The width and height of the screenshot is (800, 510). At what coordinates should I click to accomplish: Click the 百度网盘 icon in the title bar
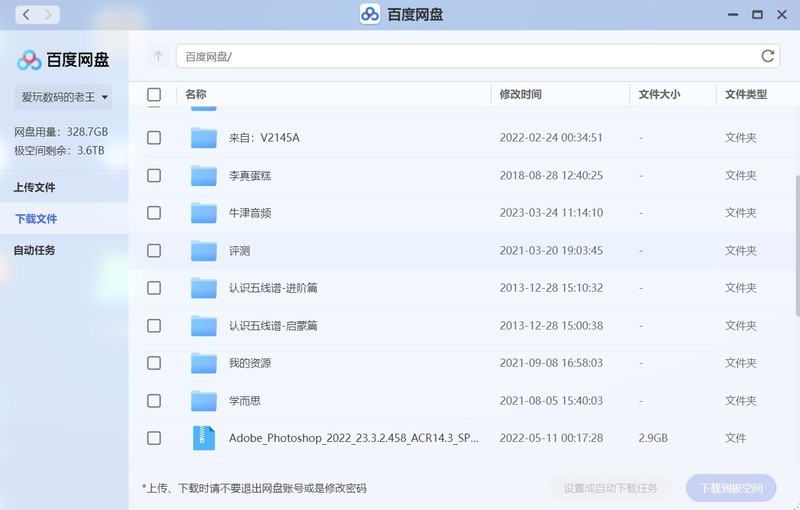click(369, 14)
